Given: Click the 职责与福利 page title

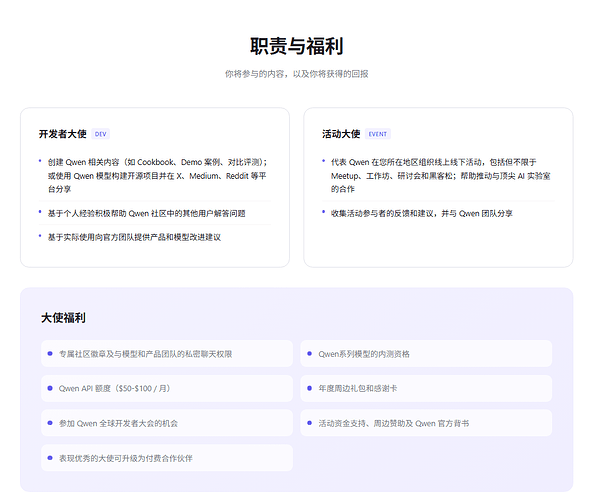Looking at the screenshot, I should pos(297,46).
